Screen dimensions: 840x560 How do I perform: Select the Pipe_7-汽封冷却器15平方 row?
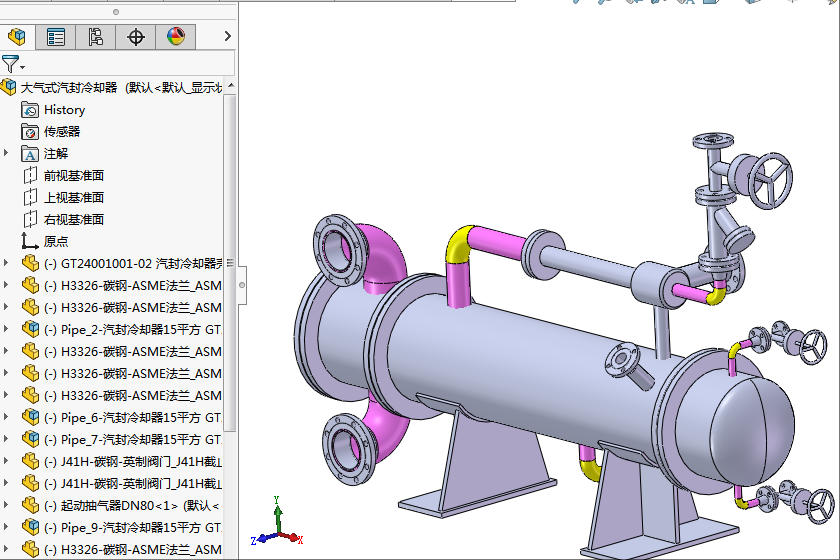pos(133,439)
